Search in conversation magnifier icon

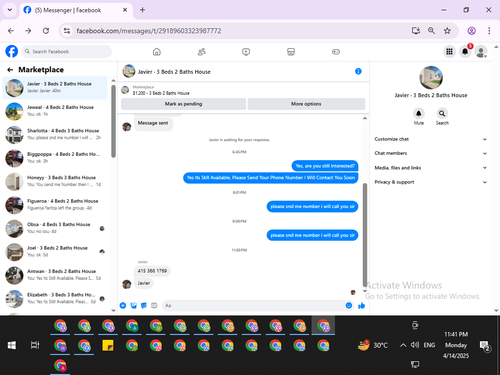[x=442, y=114]
